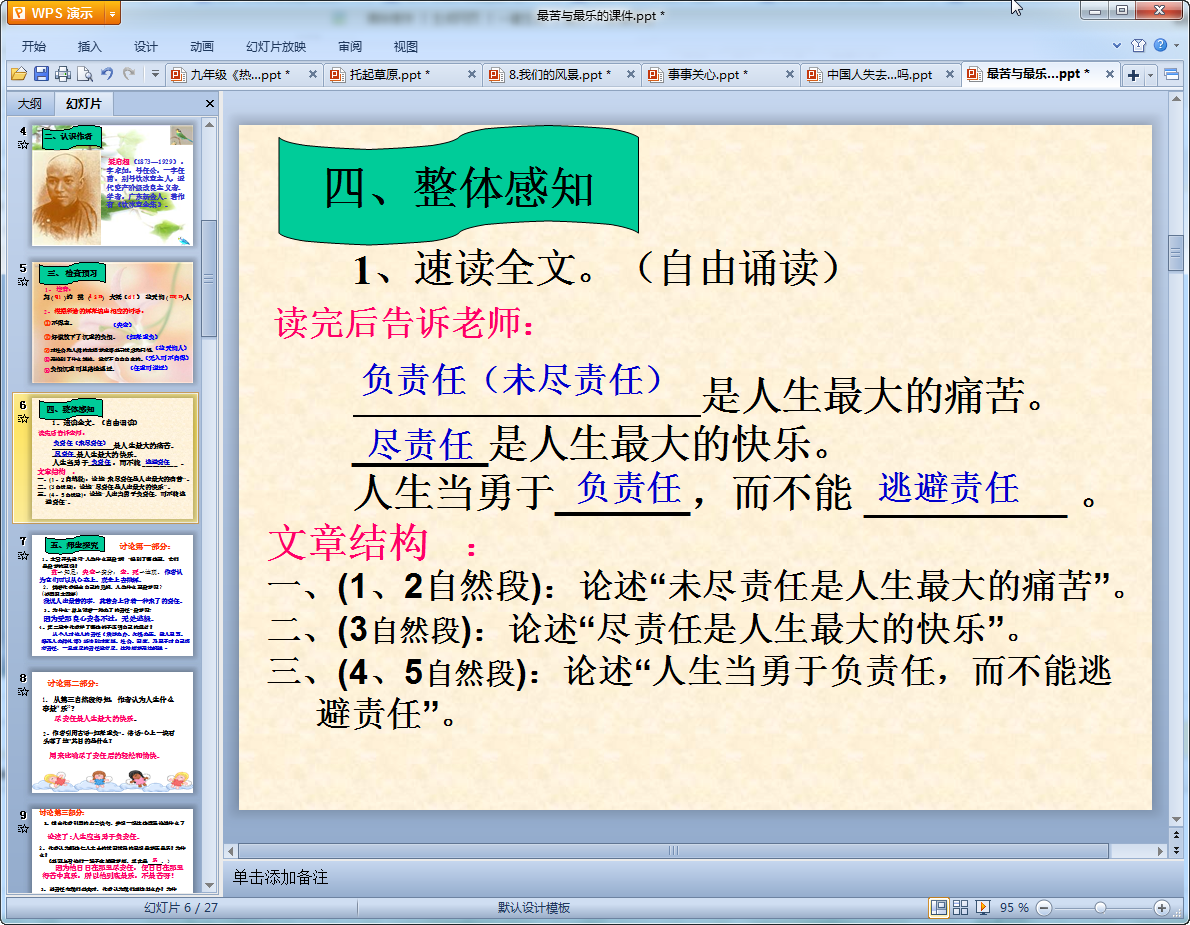
Task: Click the Print icon
Action: 63,74
